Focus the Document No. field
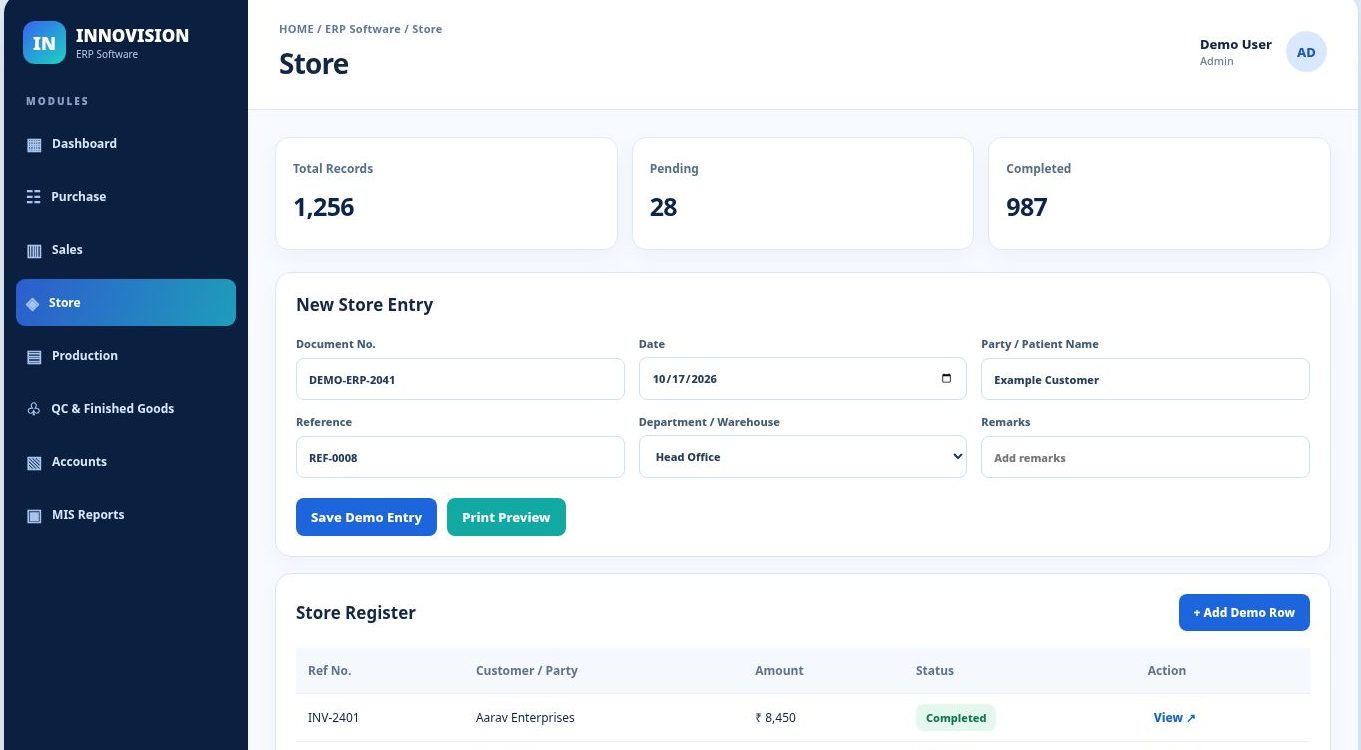The image size is (1361, 750). coord(460,379)
